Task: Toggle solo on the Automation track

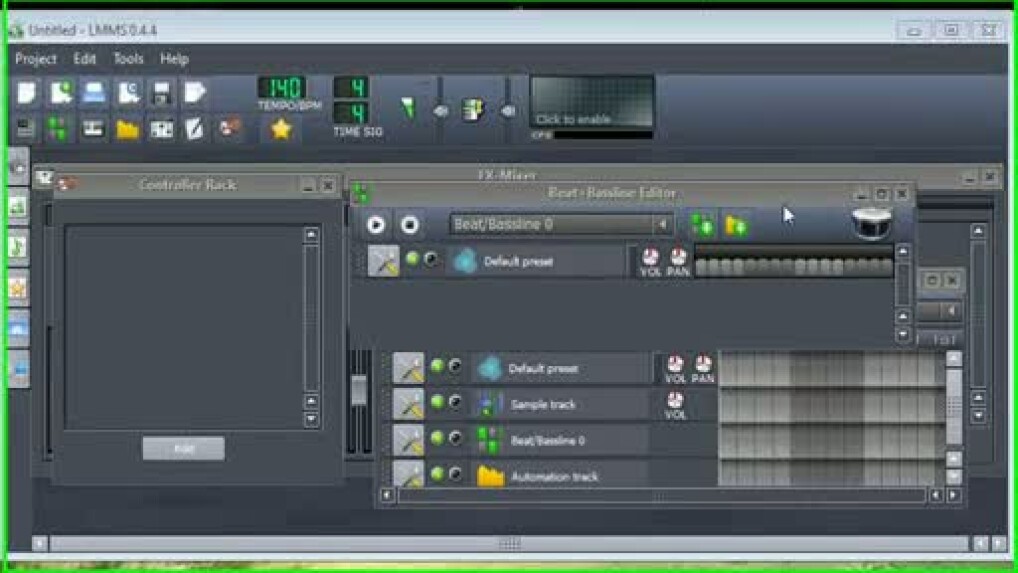Action: [x=456, y=474]
